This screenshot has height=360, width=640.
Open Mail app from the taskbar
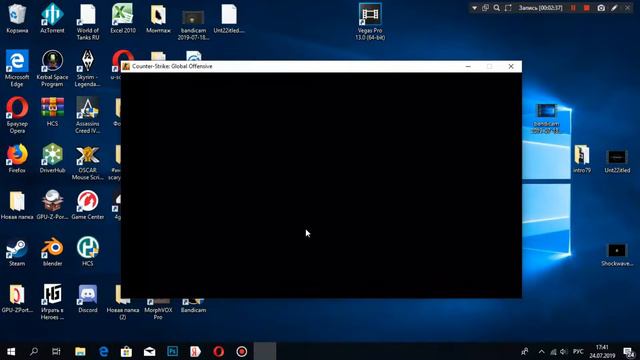[x=149, y=351]
